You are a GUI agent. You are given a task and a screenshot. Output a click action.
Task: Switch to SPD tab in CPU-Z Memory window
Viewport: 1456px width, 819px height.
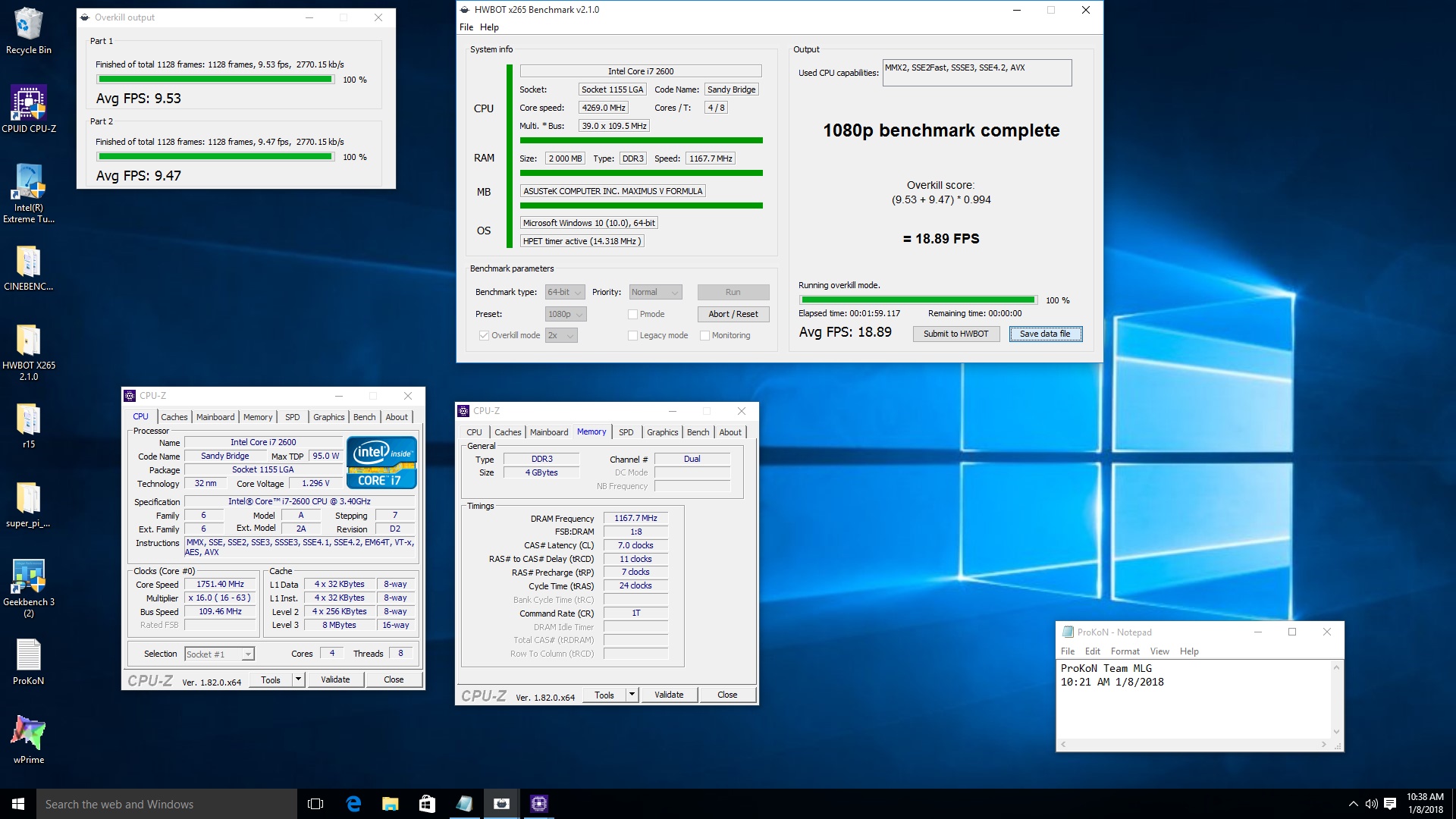point(626,432)
